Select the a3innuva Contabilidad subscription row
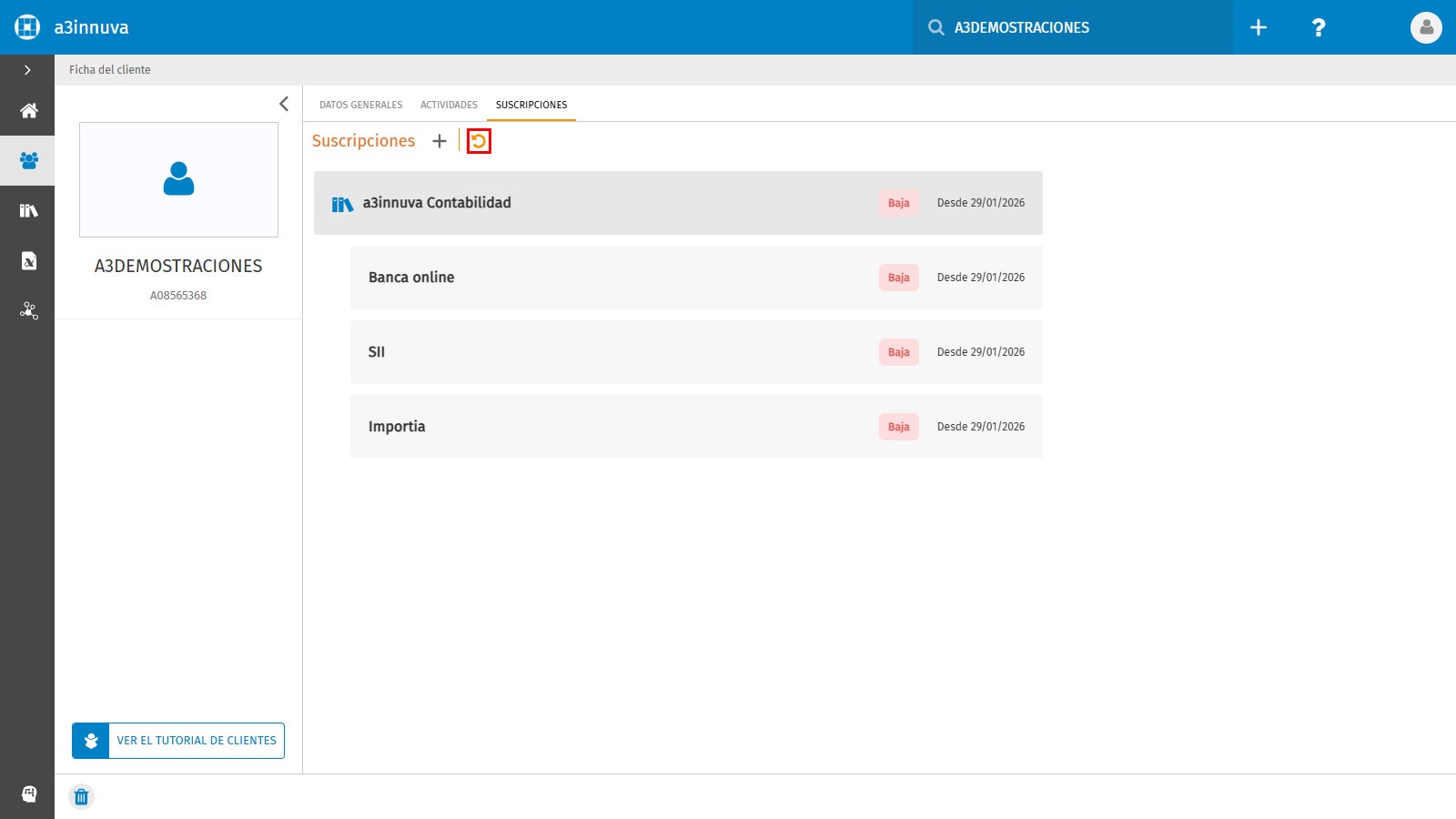 coord(678,203)
